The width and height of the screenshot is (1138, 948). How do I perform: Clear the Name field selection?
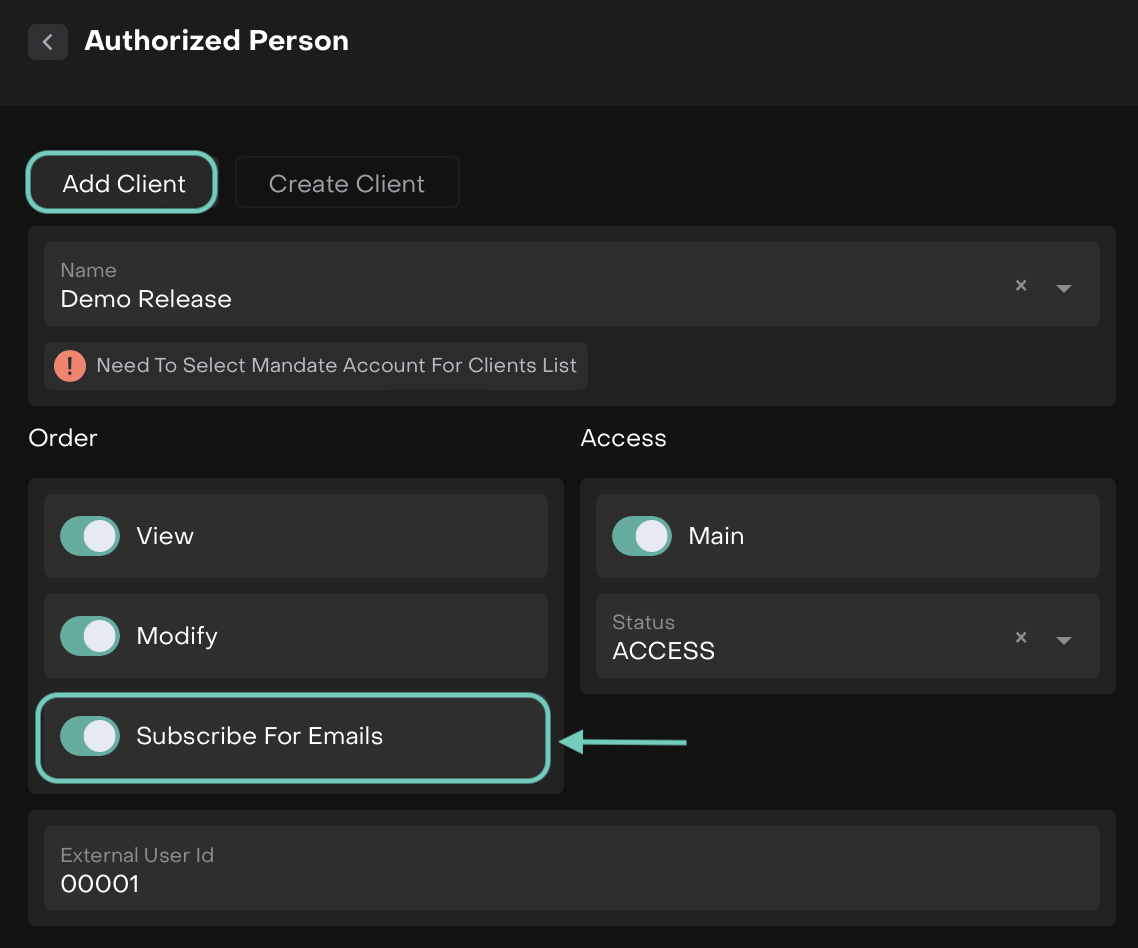[1021, 286]
